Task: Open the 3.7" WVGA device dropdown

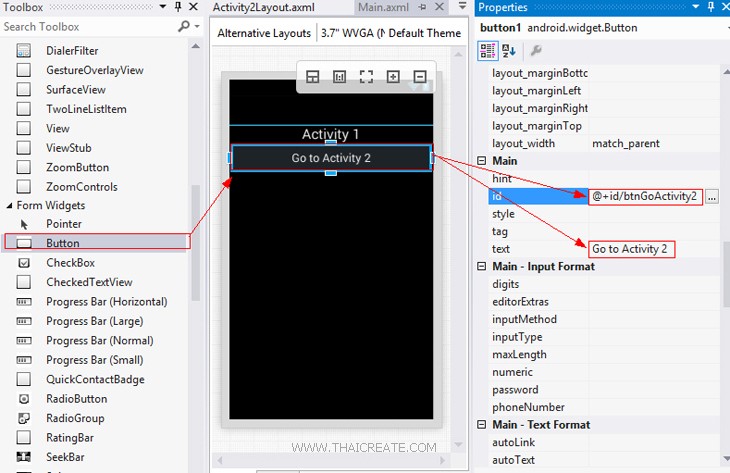Action: (353, 33)
